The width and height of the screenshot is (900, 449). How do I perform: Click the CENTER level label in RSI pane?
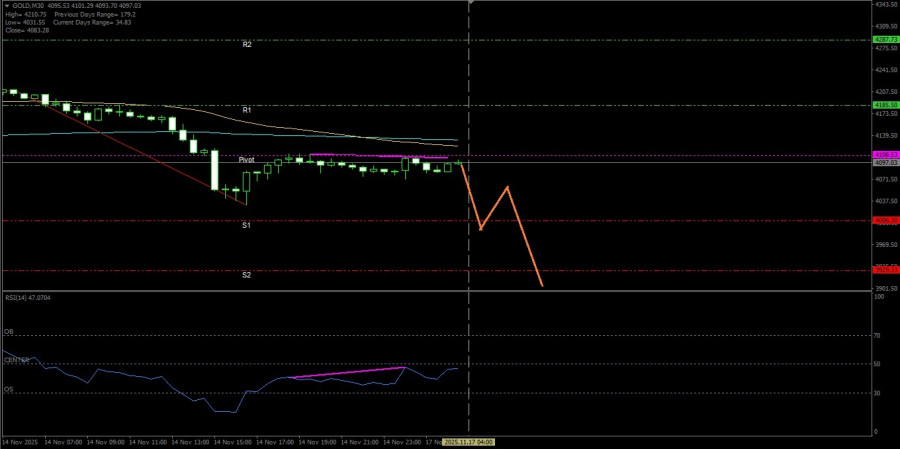coord(17,360)
